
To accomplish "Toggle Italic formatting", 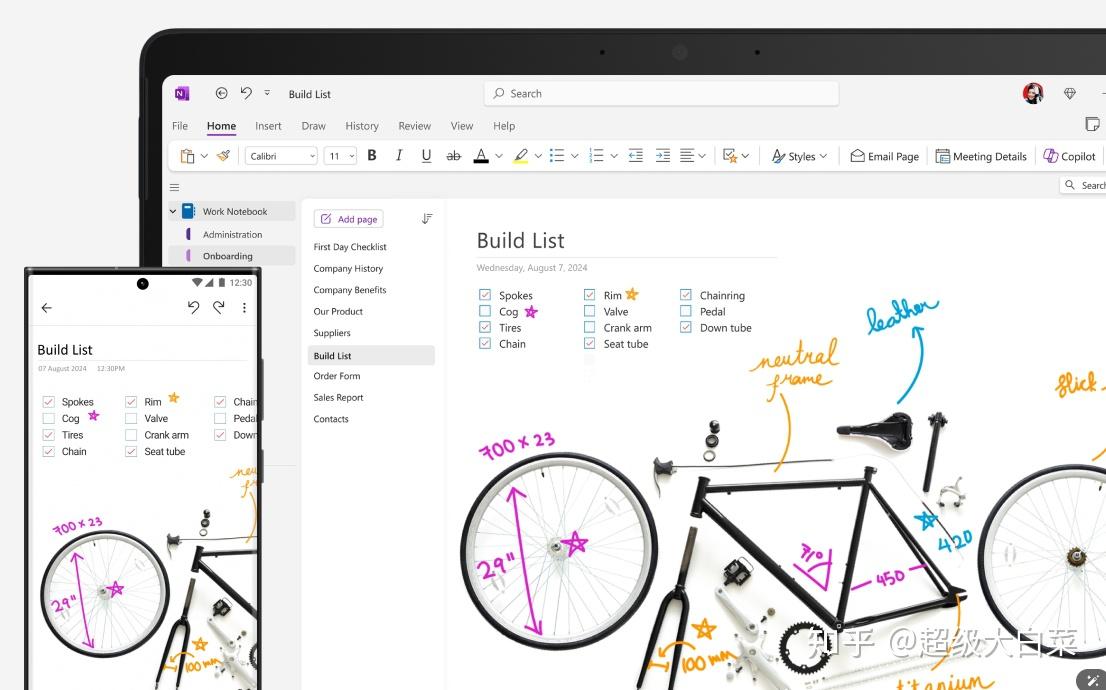I will [399, 156].
